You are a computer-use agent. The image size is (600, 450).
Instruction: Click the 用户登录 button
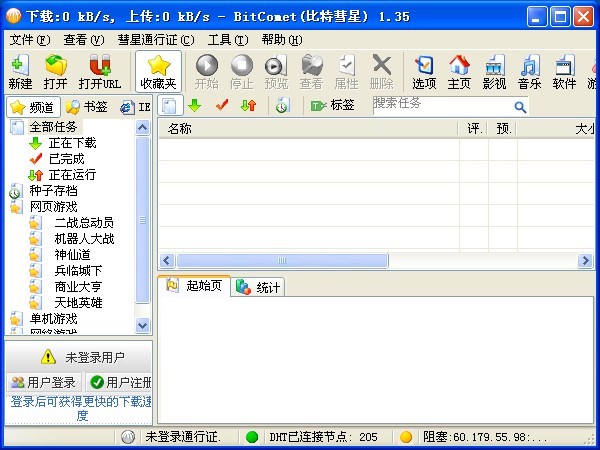43,382
